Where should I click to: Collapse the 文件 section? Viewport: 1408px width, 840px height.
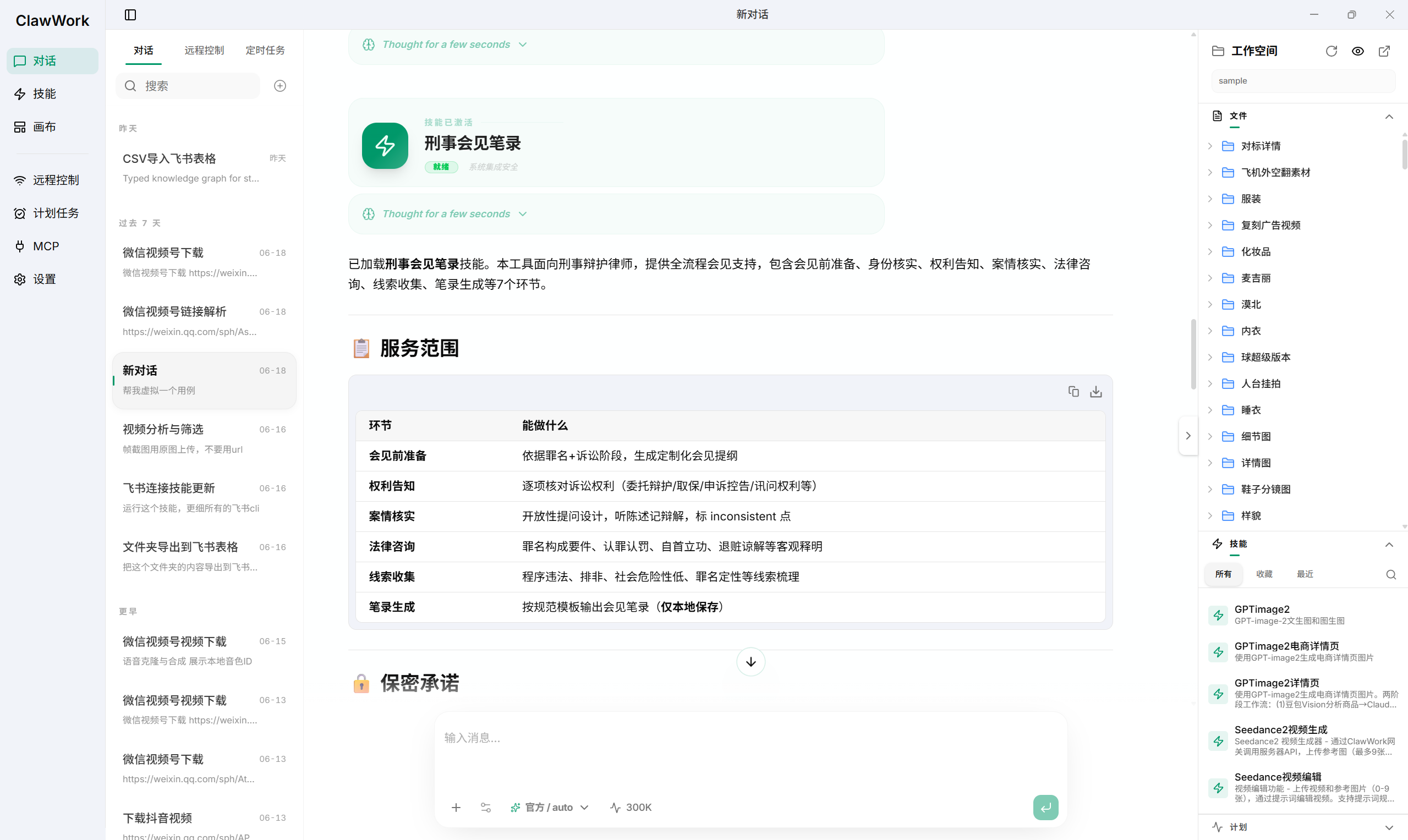(x=1389, y=117)
